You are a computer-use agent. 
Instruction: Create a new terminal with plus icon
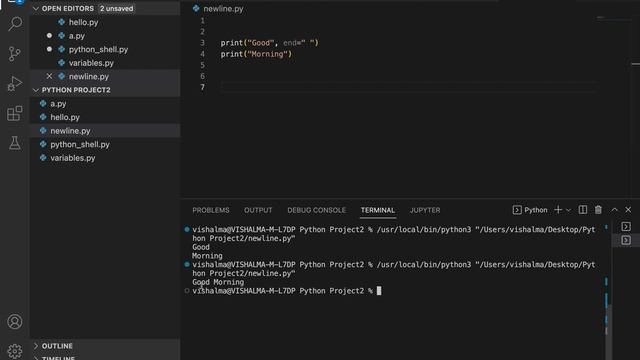558,210
